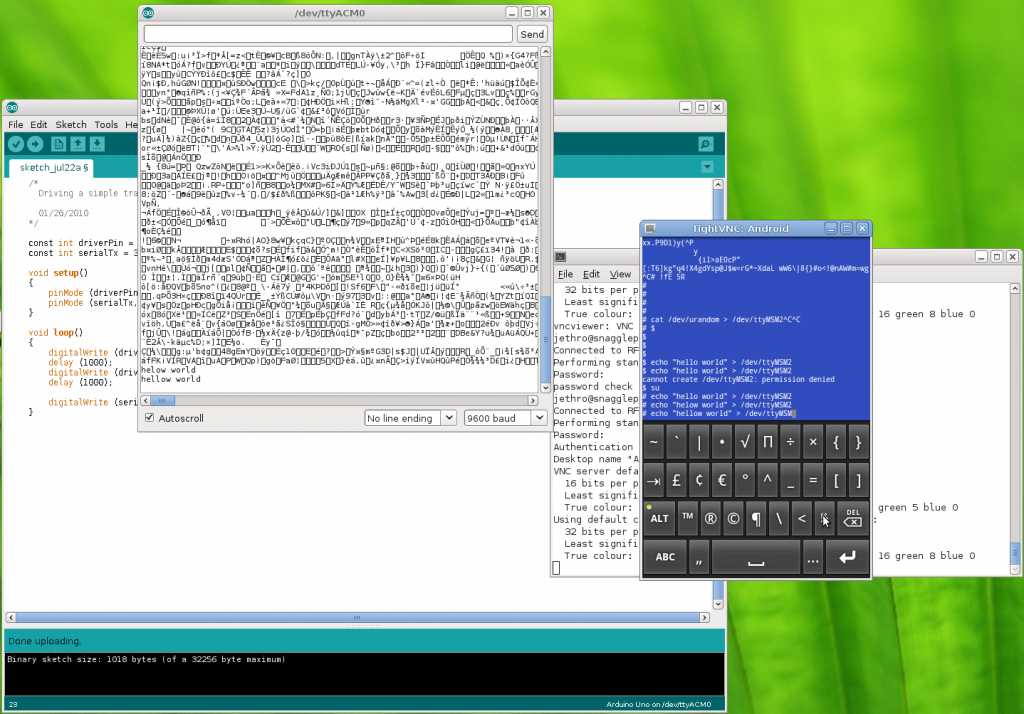The height and width of the screenshot is (714, 1024).
Task: Click the Arduino editor horizontal scrollbar
Action: pyautogui.click(x=357, y=617)
